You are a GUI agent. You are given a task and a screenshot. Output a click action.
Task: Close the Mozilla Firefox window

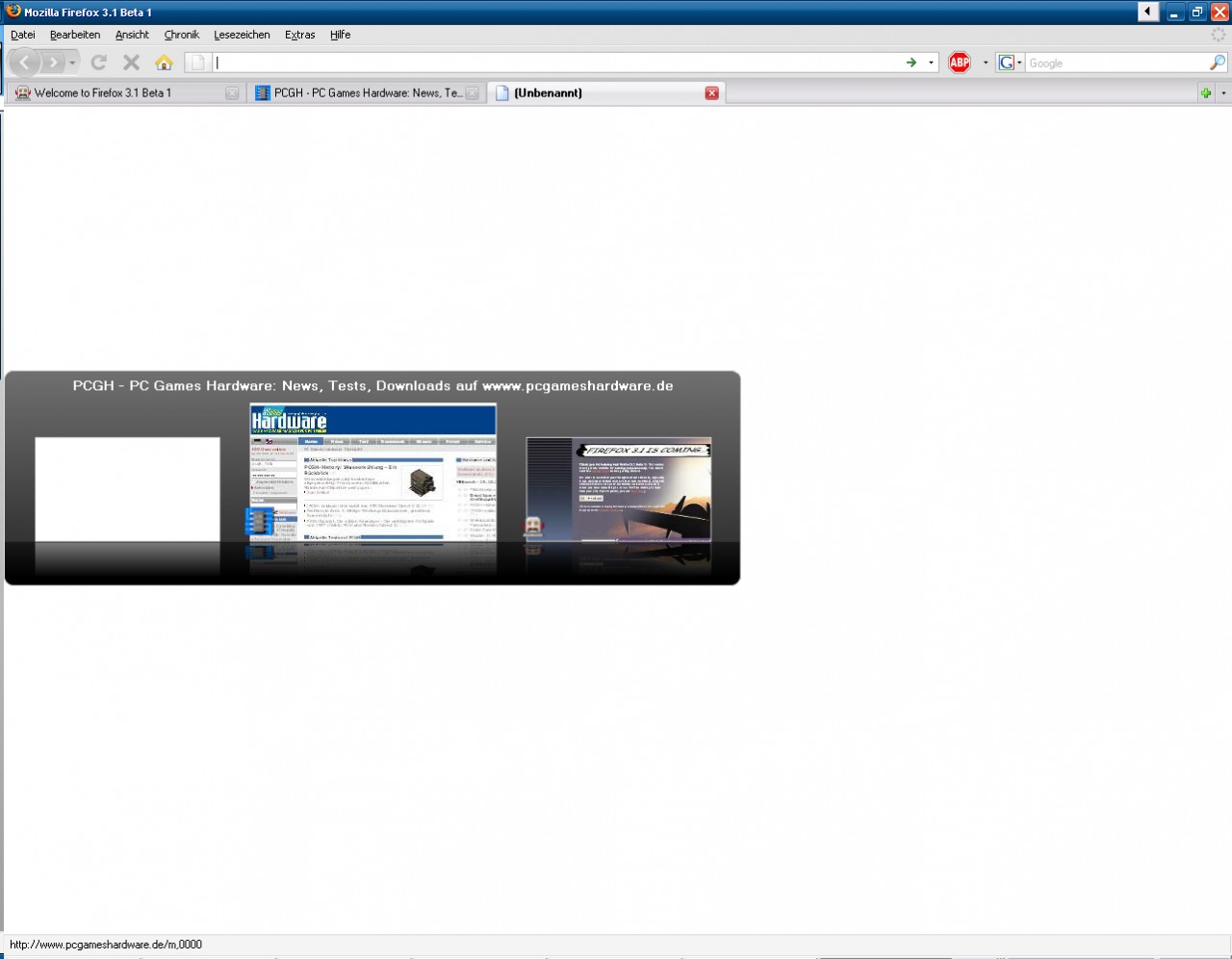(x=1219, y=12)
